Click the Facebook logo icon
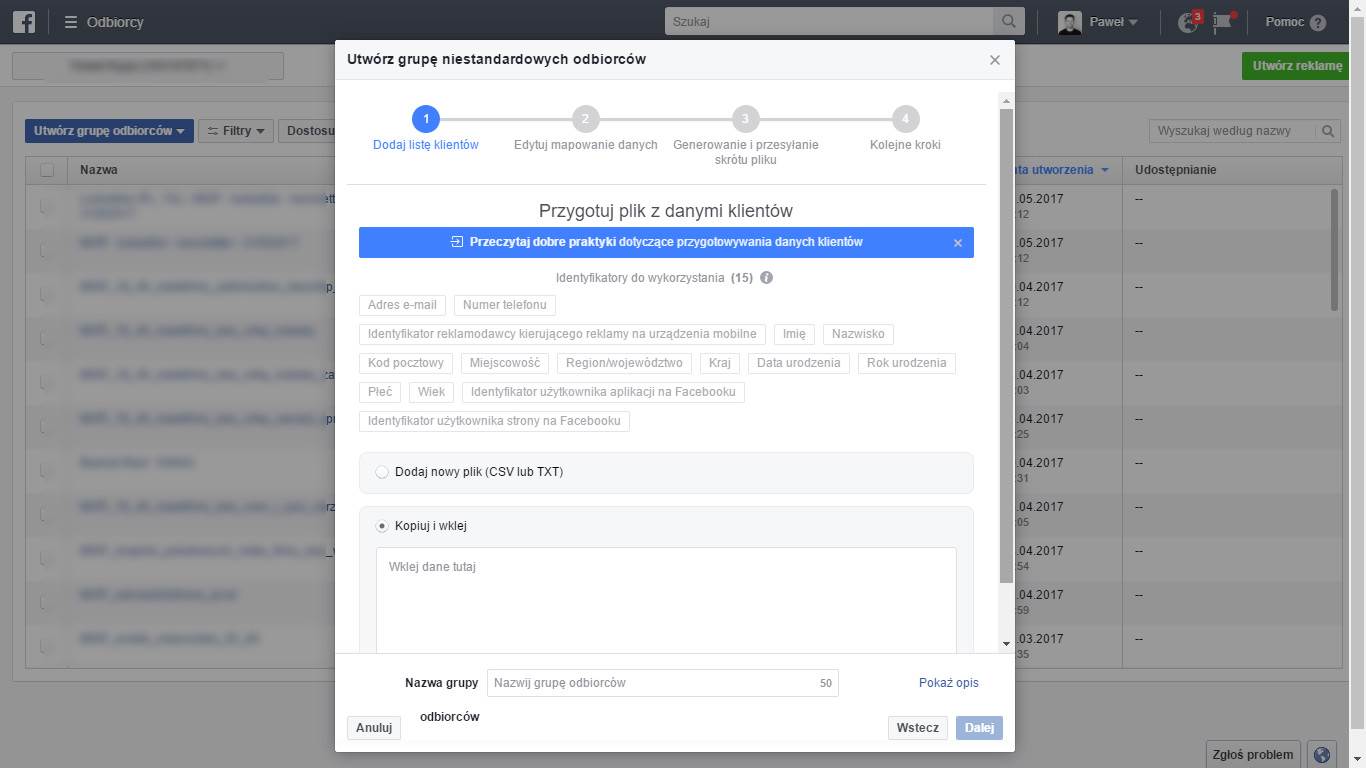The image size is (1366, 768). coord(24,21)
